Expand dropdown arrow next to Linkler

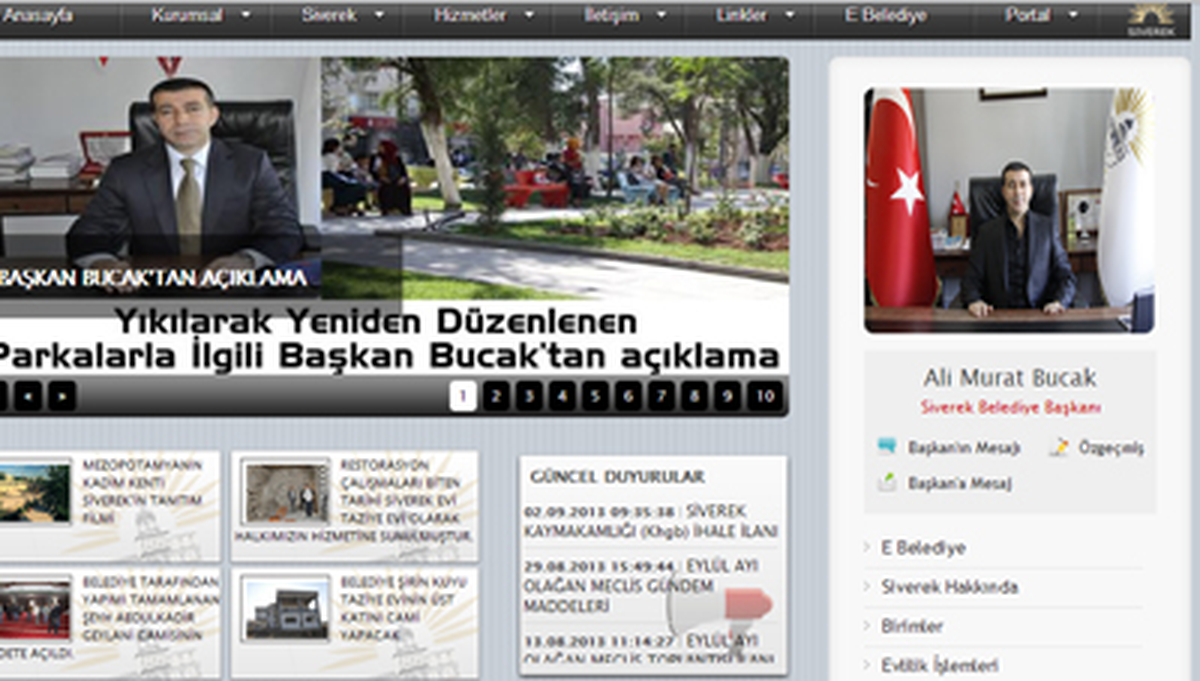pyautogui.click(x=790, y=16)
